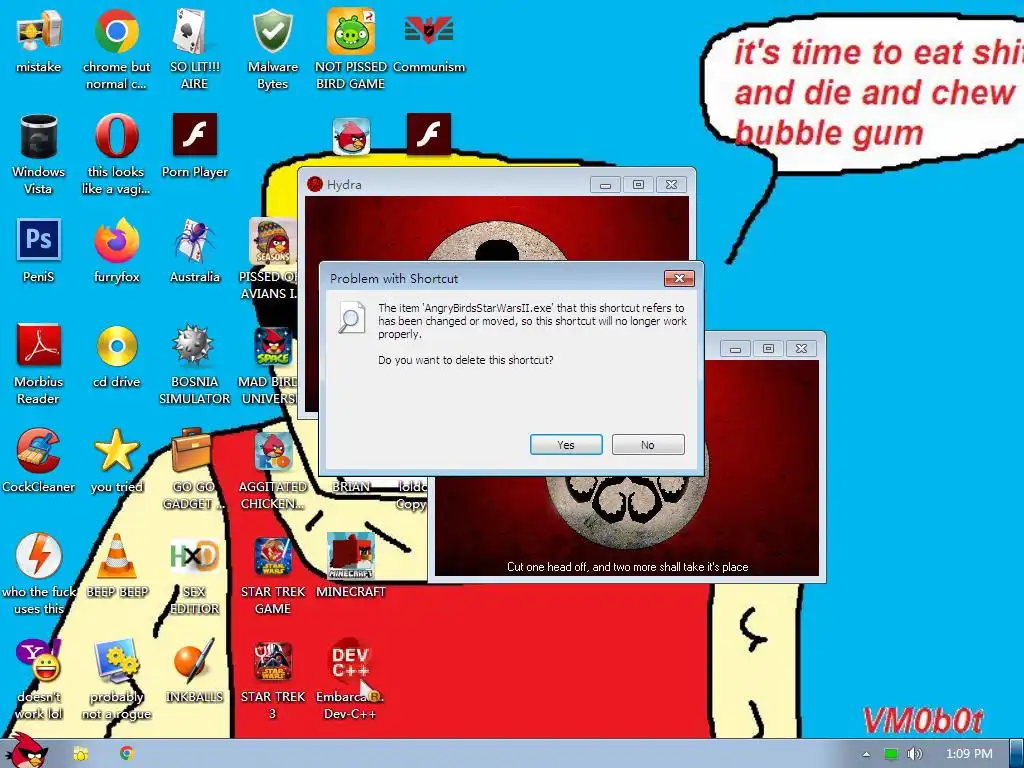Open the AGGITATED CHICKEN Rio icon
The height and width of the screenshot is (768, 1024).
(272, 469)
